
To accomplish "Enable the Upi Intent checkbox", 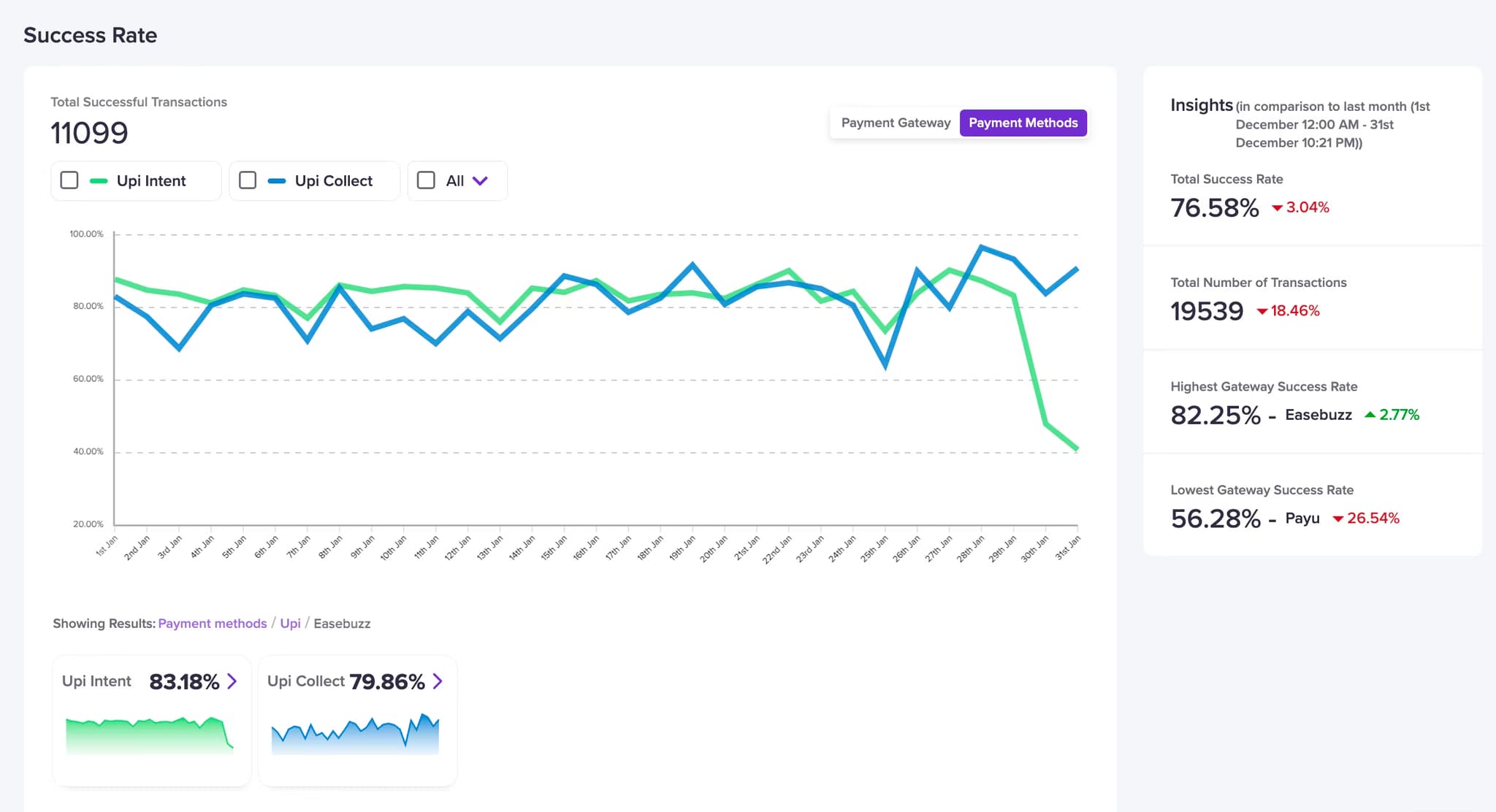I will tap(69, 180).
